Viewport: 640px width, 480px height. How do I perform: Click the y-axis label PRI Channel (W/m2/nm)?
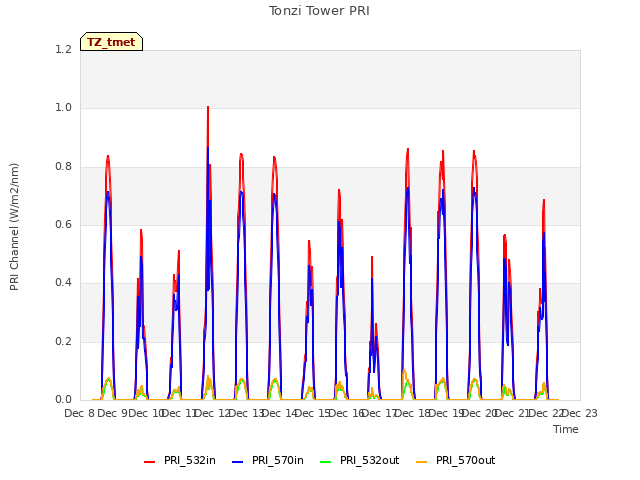click(x=14, y=227)
